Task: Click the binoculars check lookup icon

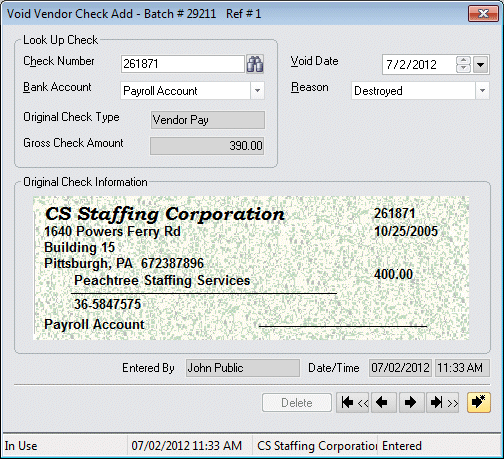Action: click(x=255, y=64)
